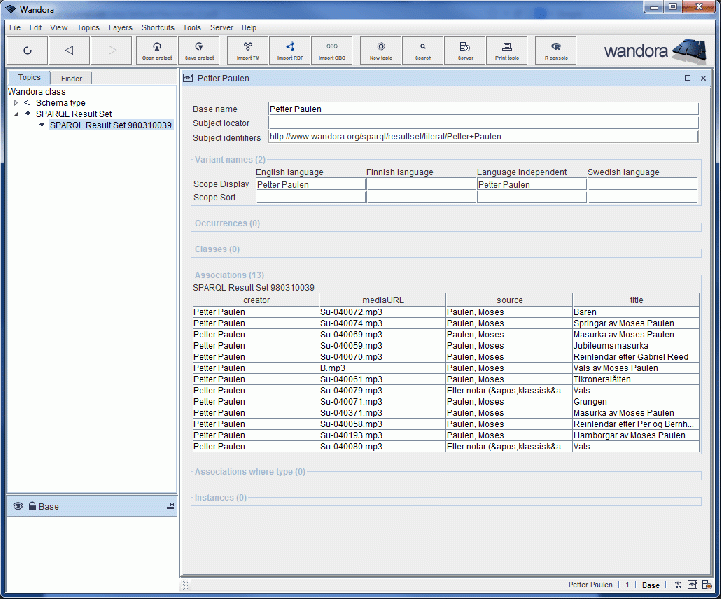721x599 pixels.
Task: Sort by the mediaURL column header
Action: [x=382, y=299]
